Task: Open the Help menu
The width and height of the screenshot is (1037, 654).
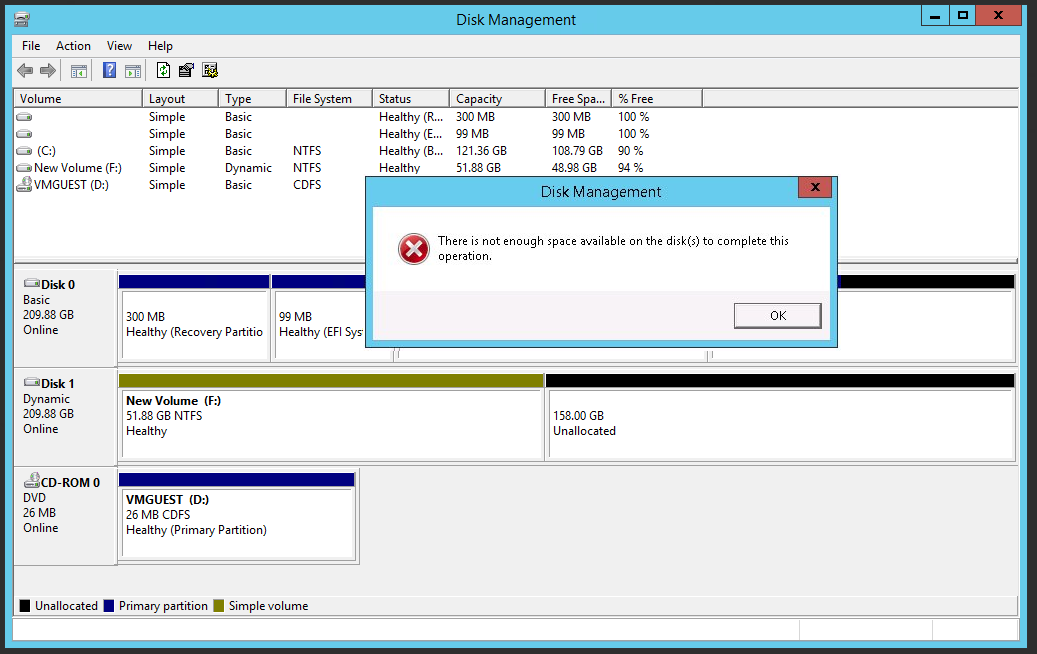Action: pos(160,46)
